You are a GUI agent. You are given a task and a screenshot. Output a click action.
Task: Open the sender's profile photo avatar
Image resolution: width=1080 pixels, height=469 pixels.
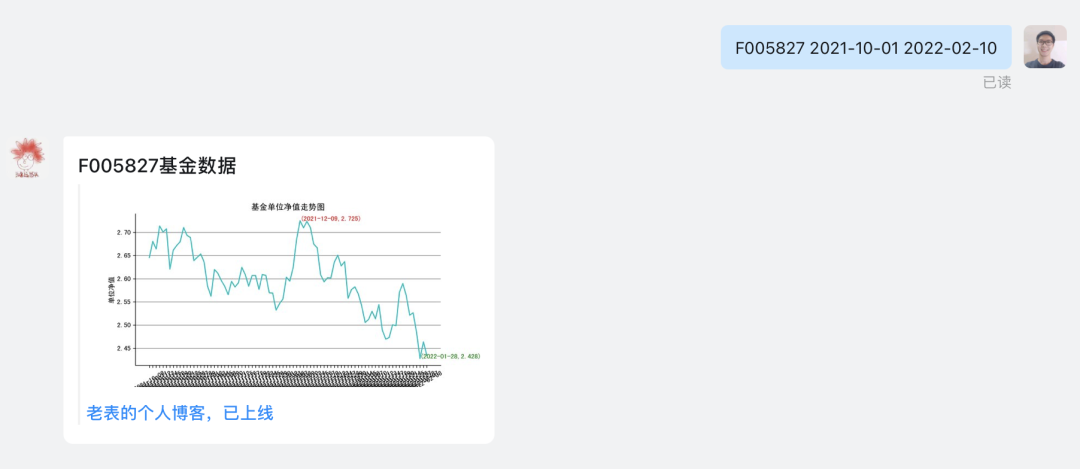pos(1045,47)
